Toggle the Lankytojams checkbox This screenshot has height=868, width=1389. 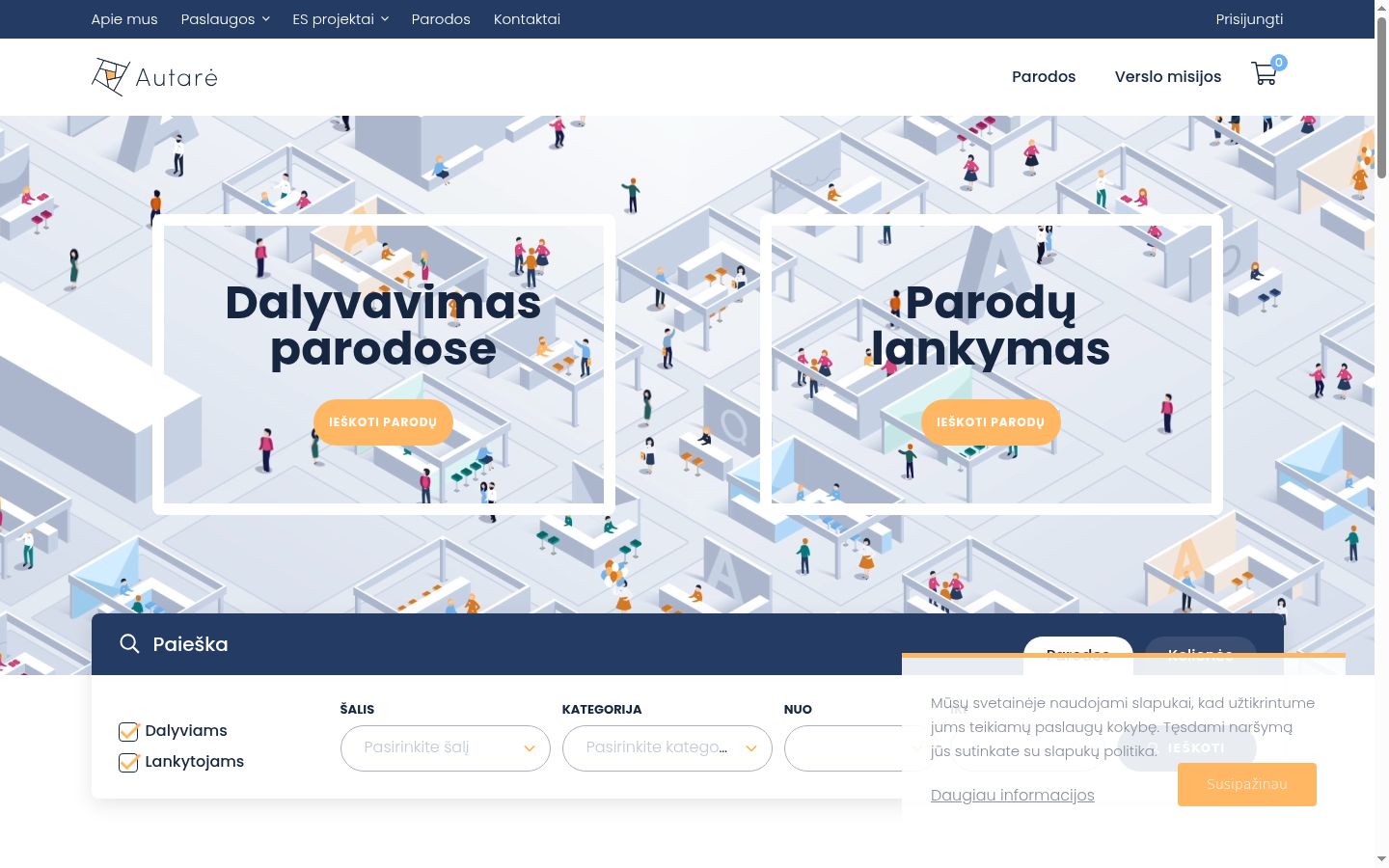point(128,762)
